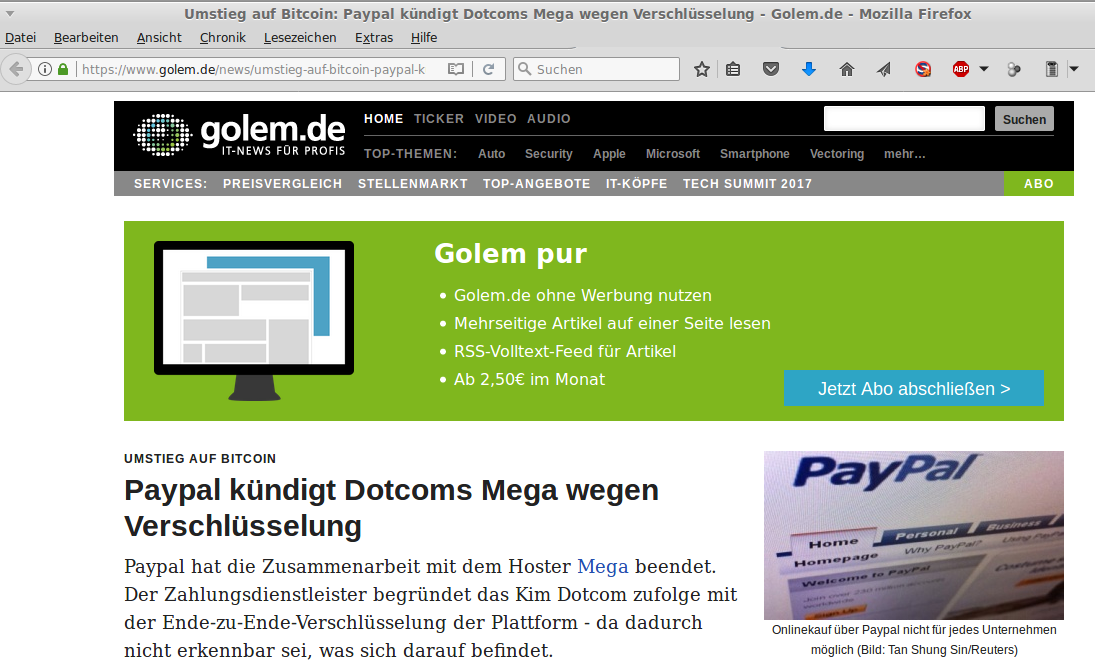Show site information via the info icon
This screenshot has width=1095, height=666.
[x=45, y=69]
